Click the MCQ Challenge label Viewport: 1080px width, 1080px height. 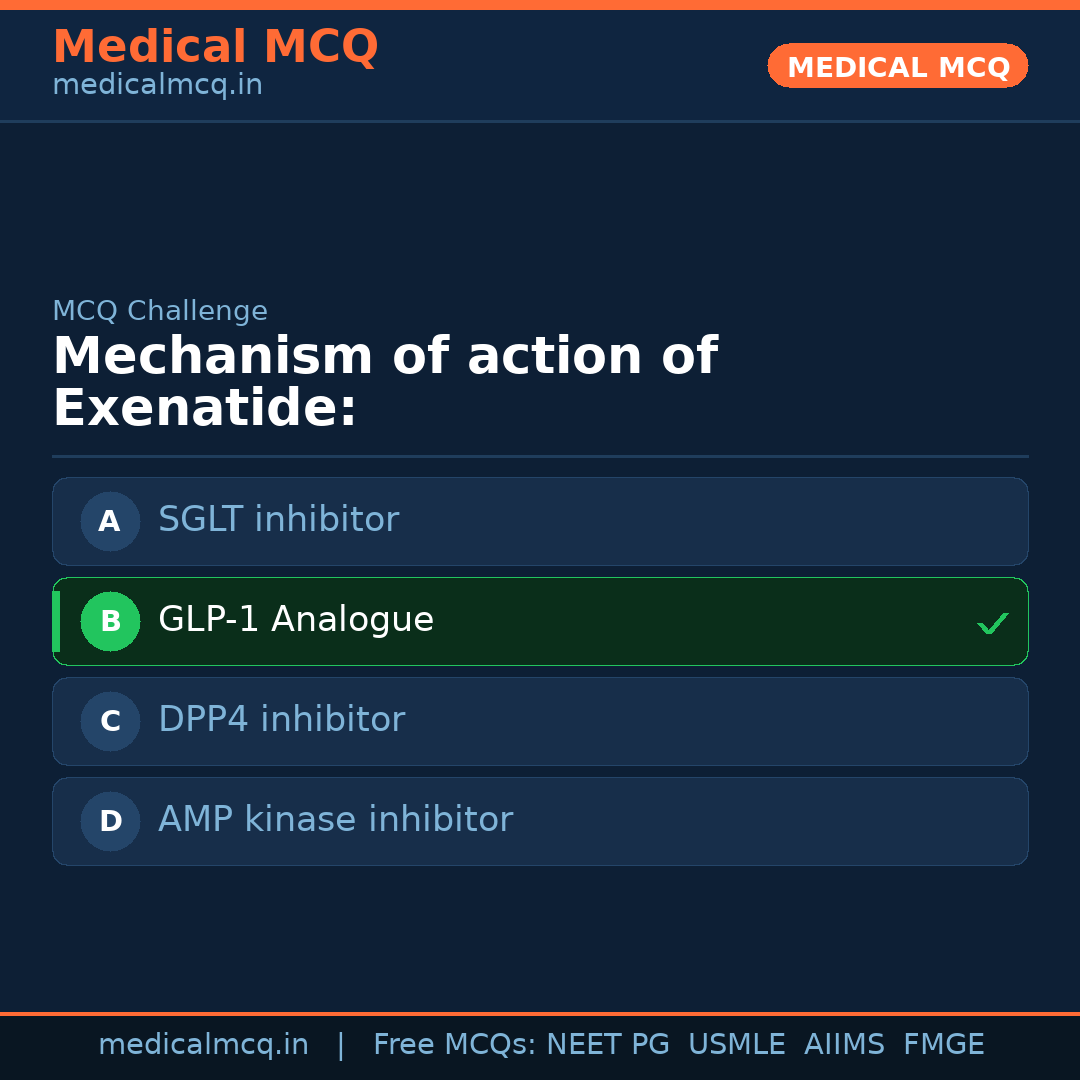click(160, 311)
